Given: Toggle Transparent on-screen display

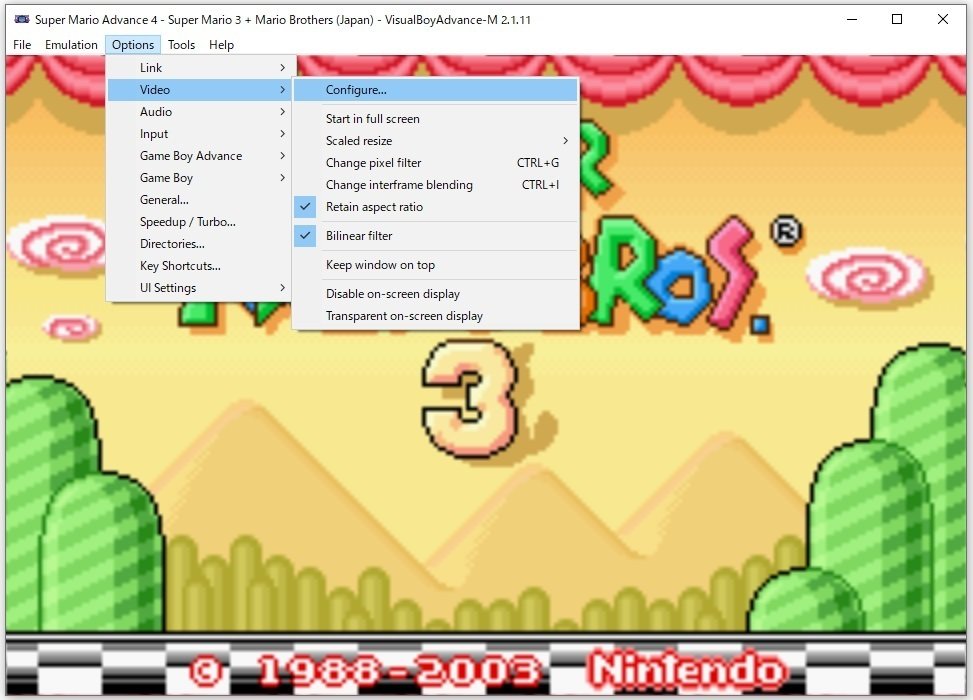Looking at the screenshot, I should [x=436, y=316].
